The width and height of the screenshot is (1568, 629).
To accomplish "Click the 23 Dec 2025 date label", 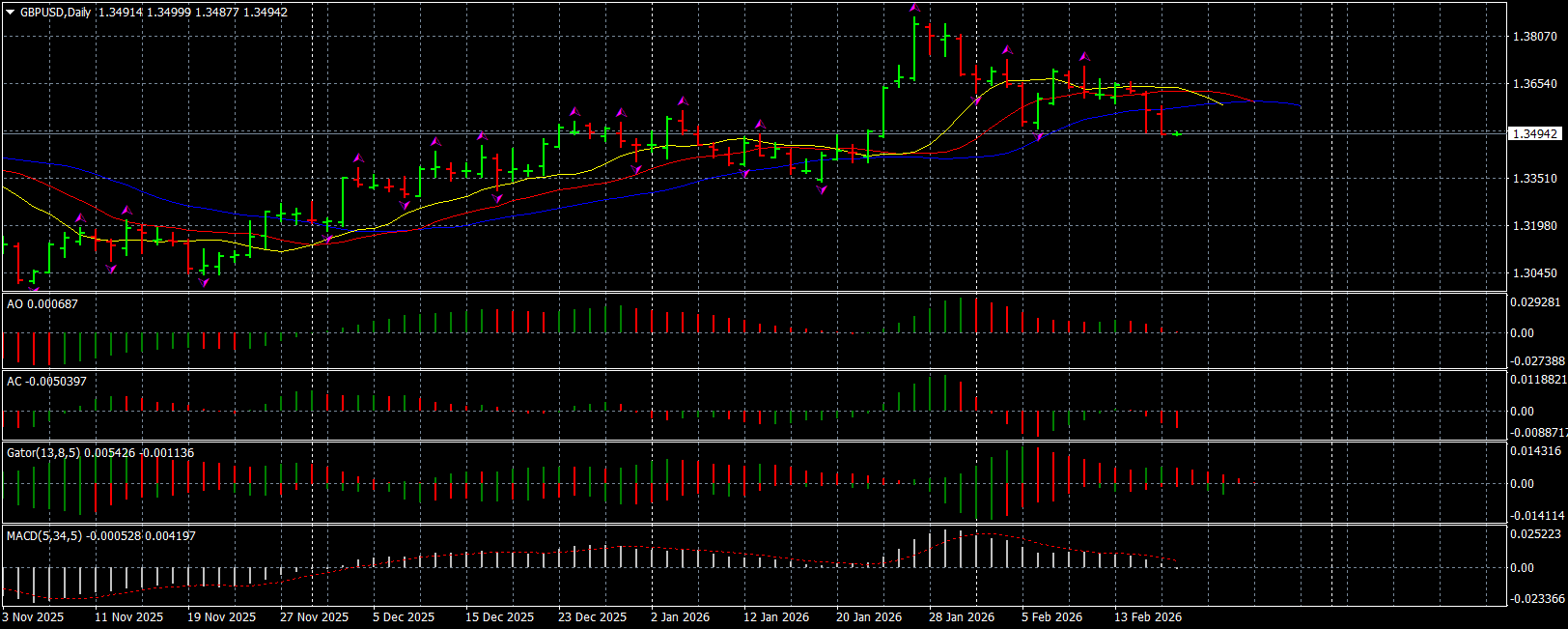I will pos(592,616).
